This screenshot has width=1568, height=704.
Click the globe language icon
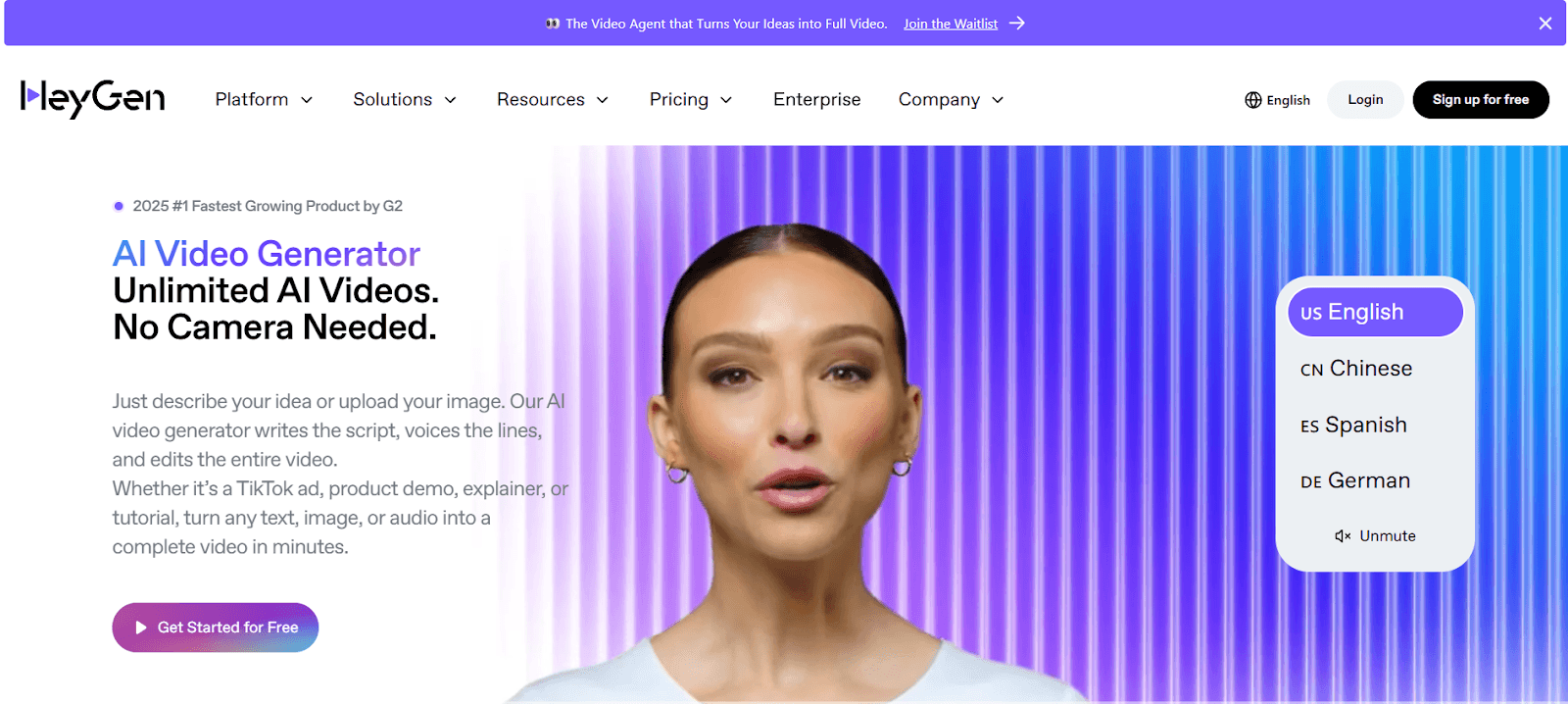point(1252,100)
